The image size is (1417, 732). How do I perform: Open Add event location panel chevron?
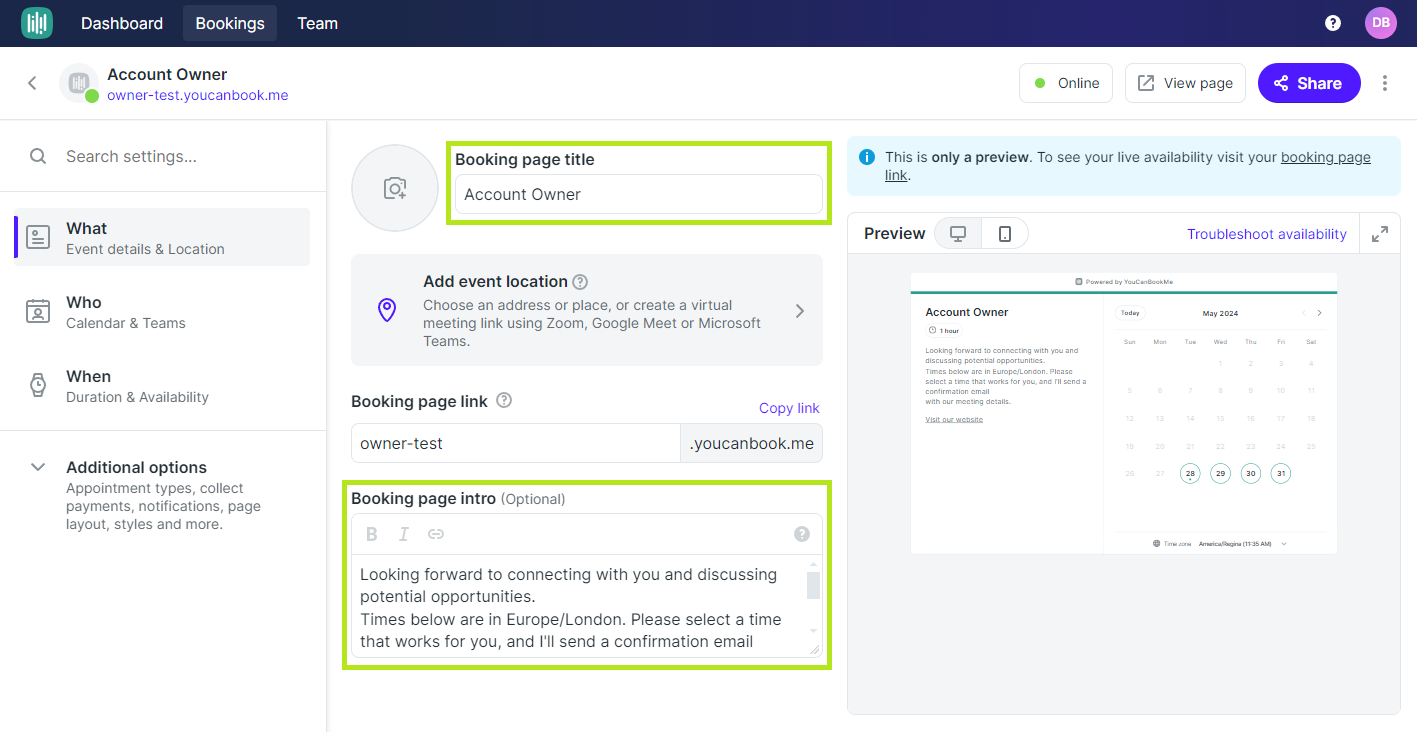click(x=800, y=310)
